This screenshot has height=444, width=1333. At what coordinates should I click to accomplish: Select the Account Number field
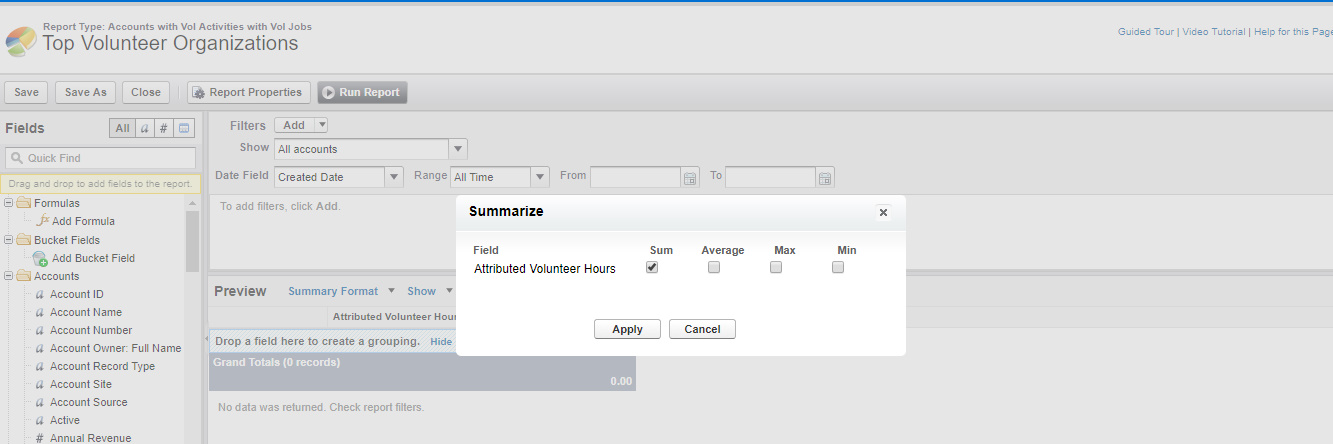pyautogui.click(x=91, y=330)
